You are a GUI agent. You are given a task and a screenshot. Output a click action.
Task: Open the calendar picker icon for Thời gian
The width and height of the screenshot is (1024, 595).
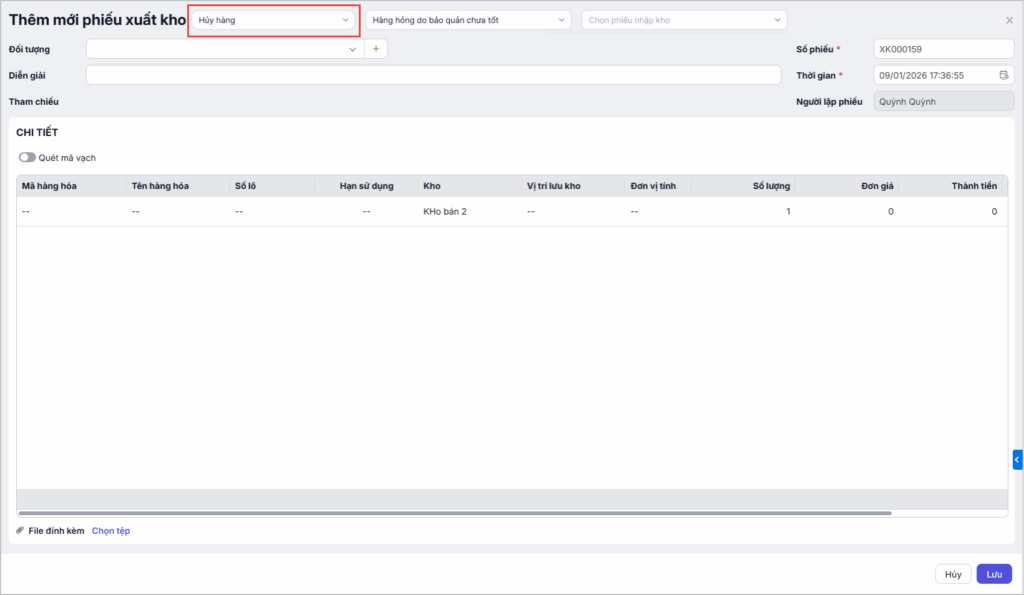pos(1004,75)
